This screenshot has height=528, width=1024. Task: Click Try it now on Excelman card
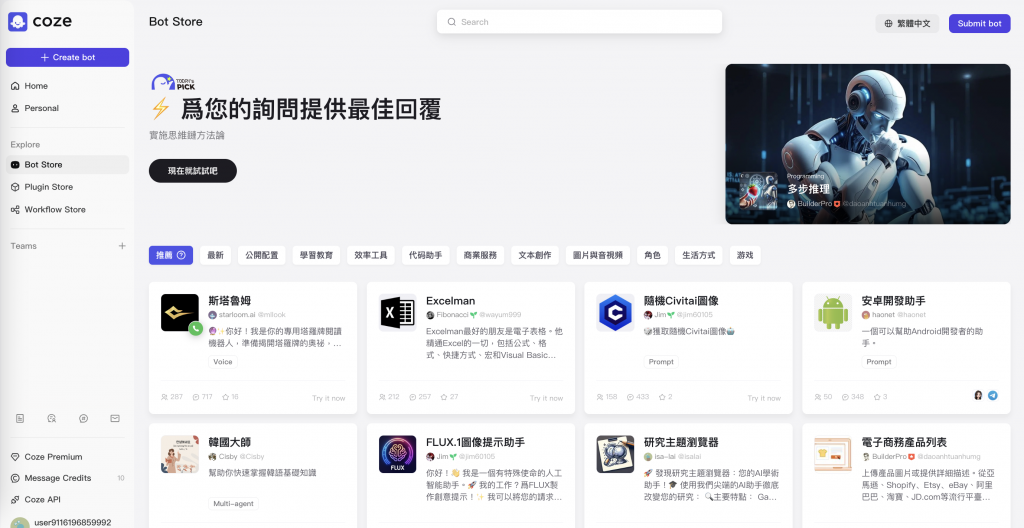pyautogui.click(x=547, y=398)
